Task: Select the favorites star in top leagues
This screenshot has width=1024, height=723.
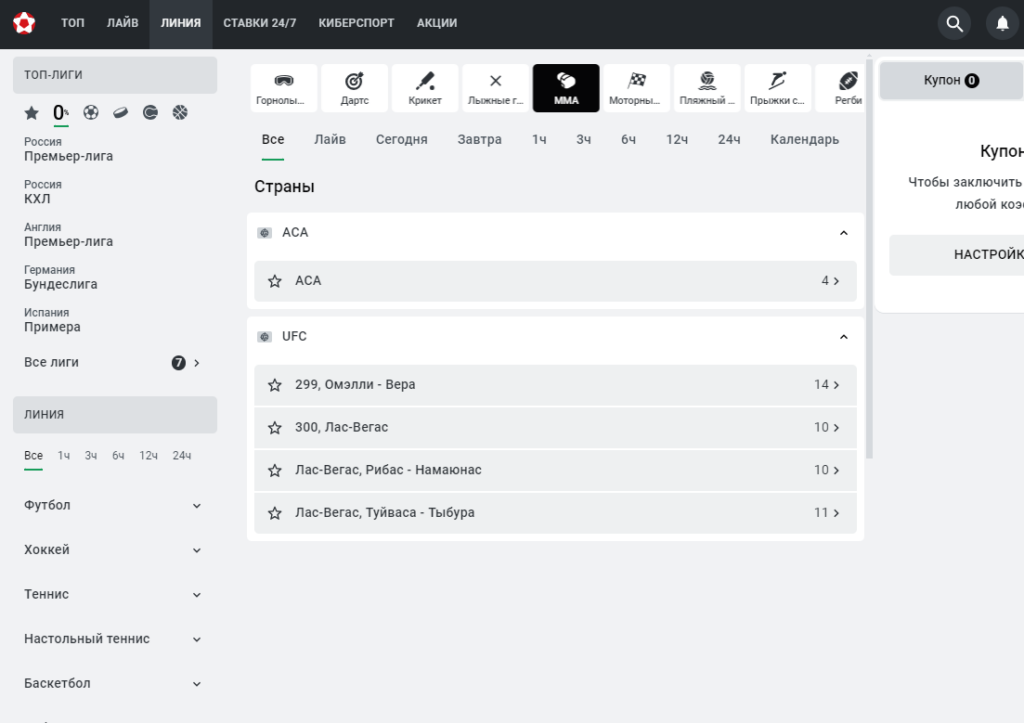Action: click(x=31, y=113)
